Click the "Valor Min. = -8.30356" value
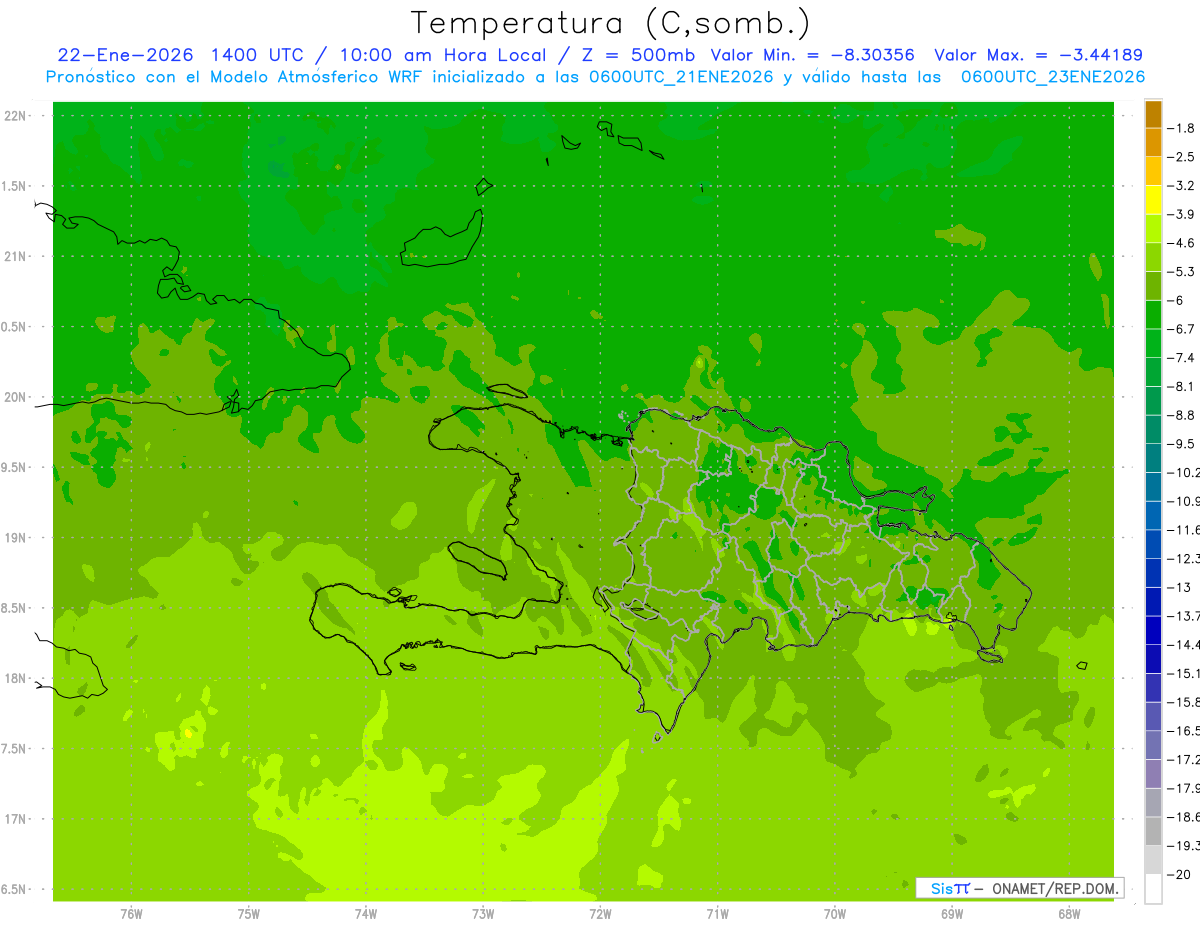The width and height of the screenshot is (1200, 927). click(x=813, y=55)
